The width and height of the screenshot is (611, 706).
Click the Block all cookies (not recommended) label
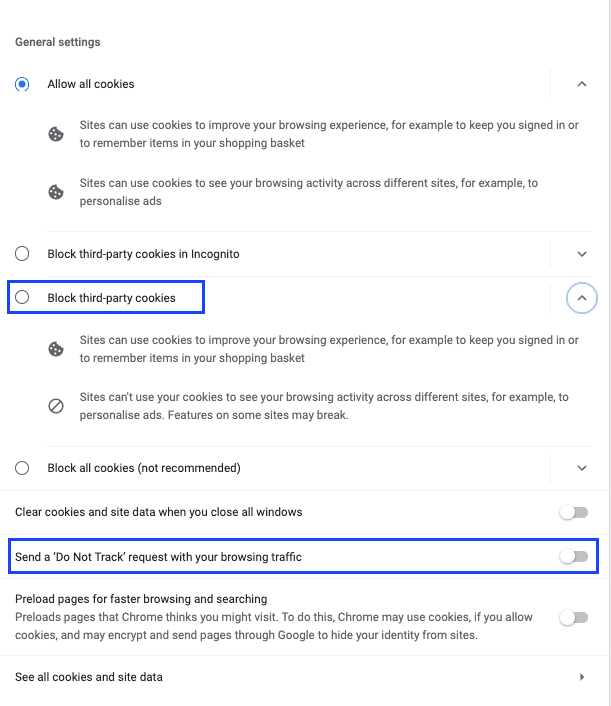(144, 468)
